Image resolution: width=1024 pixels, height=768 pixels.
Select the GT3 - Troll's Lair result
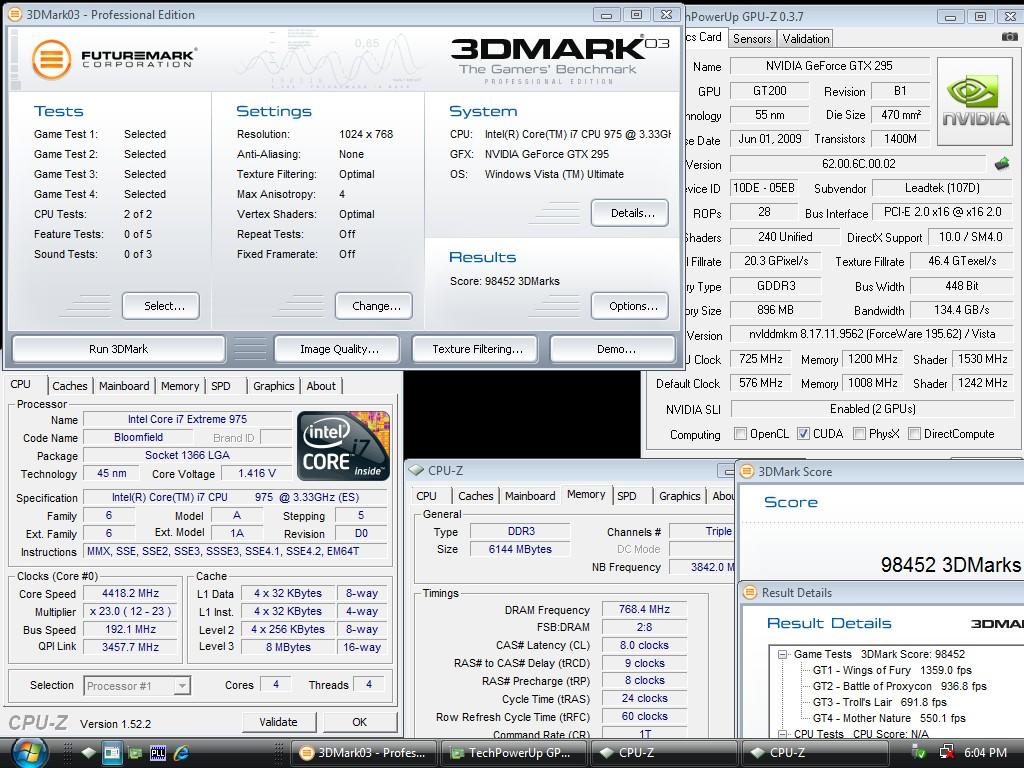(879, 702)
